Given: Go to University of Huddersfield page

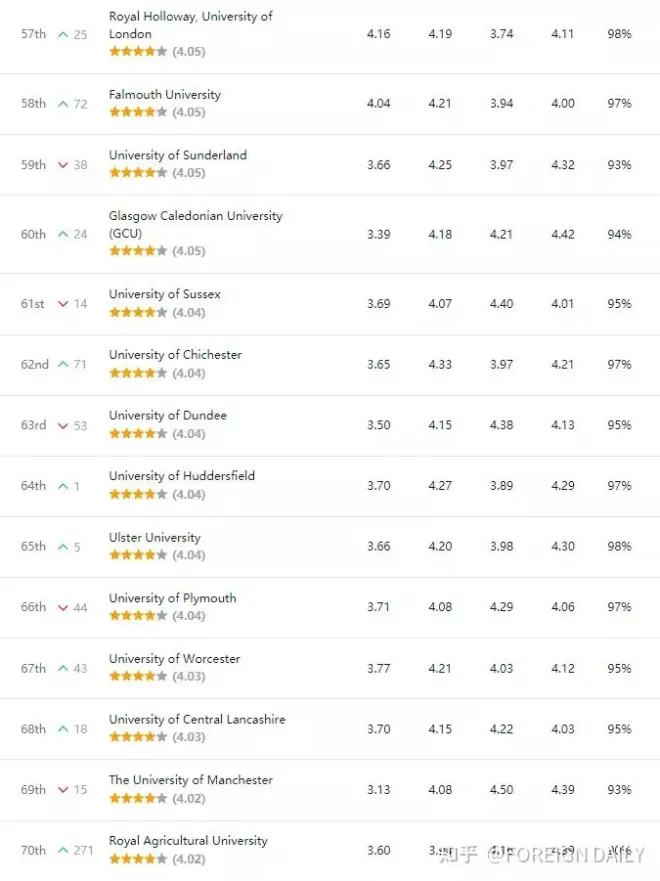Looking at the screenshot, I should [181, 475].
